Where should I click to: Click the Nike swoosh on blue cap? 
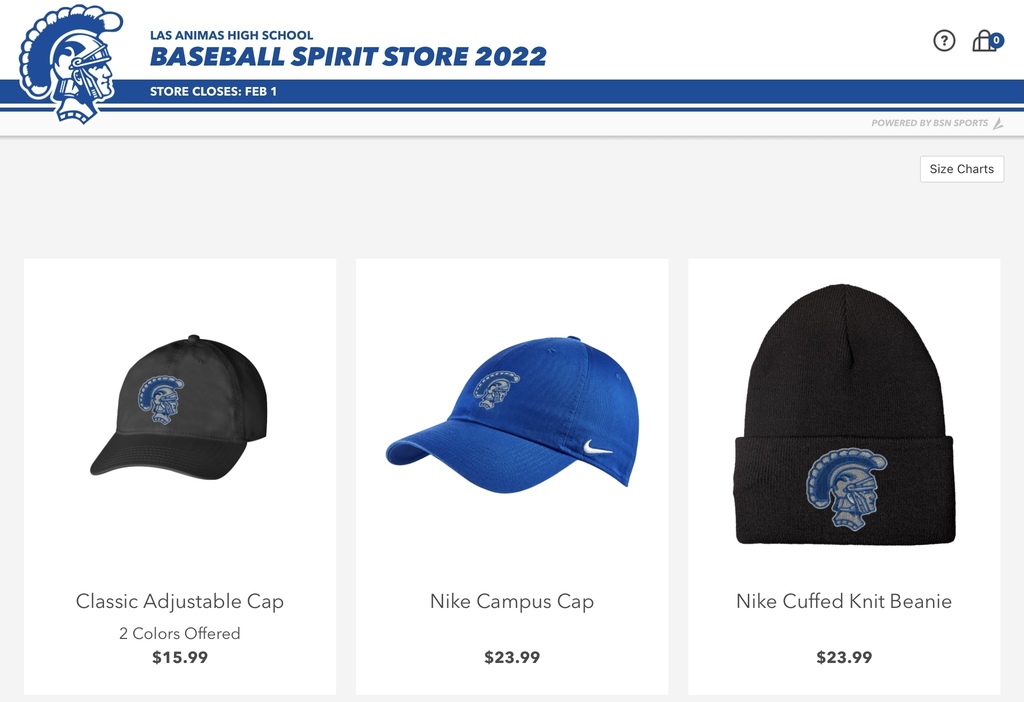coord(598,447)
